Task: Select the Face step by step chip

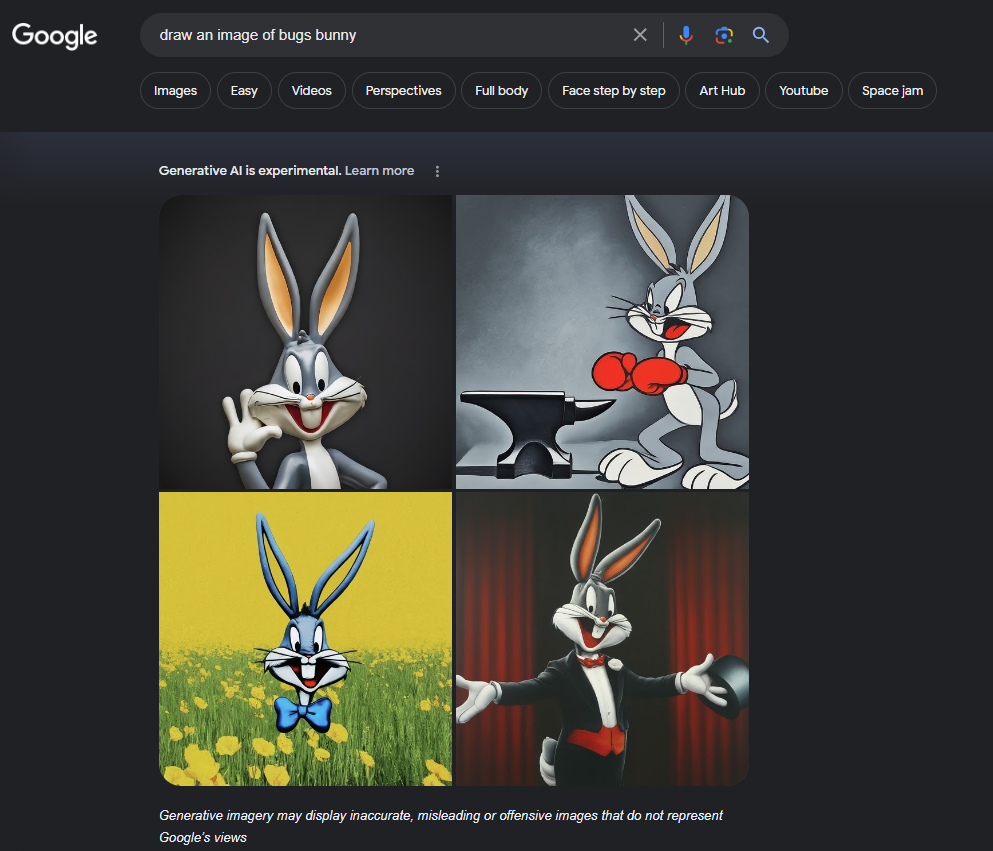Action: click(614, 91)
